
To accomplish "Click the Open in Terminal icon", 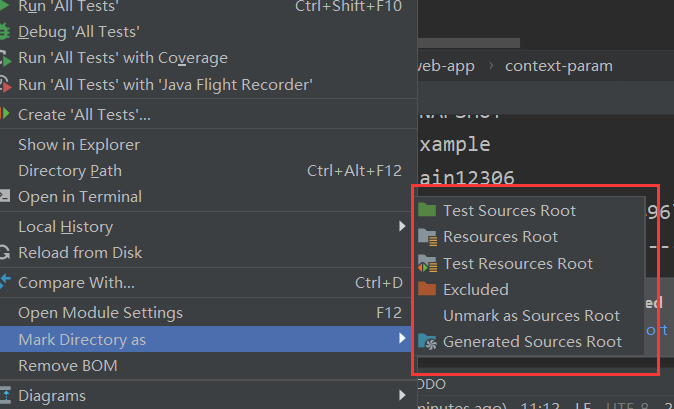I will (4, 196).
